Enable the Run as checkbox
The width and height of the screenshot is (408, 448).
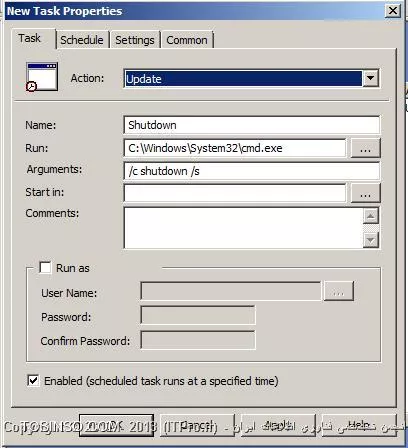pos(45,267)
